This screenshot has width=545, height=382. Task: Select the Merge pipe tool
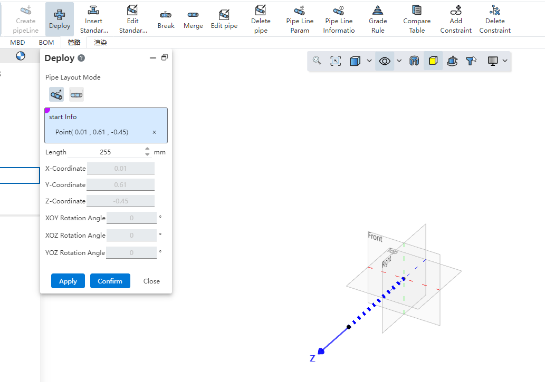coord(193,20)
